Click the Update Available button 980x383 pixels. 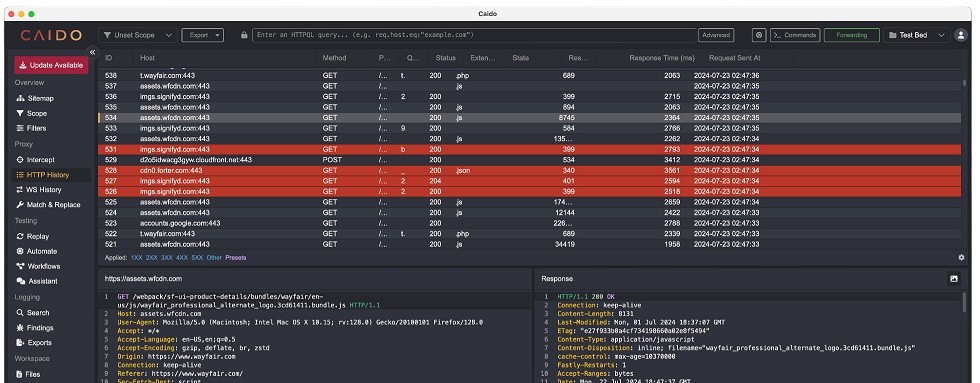pos(51,65)
